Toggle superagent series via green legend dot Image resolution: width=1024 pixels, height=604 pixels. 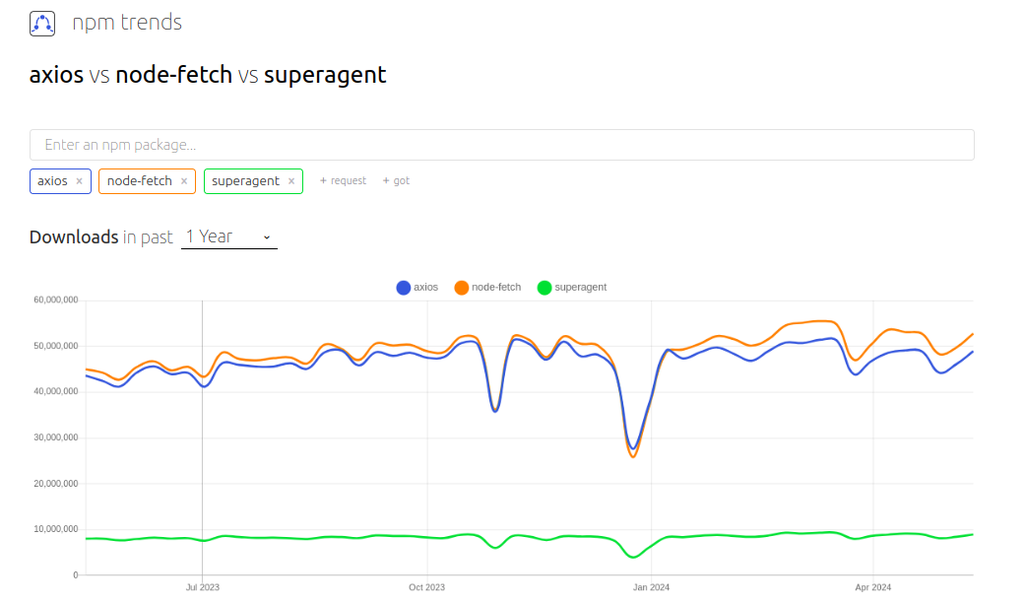tap(544, 288)
